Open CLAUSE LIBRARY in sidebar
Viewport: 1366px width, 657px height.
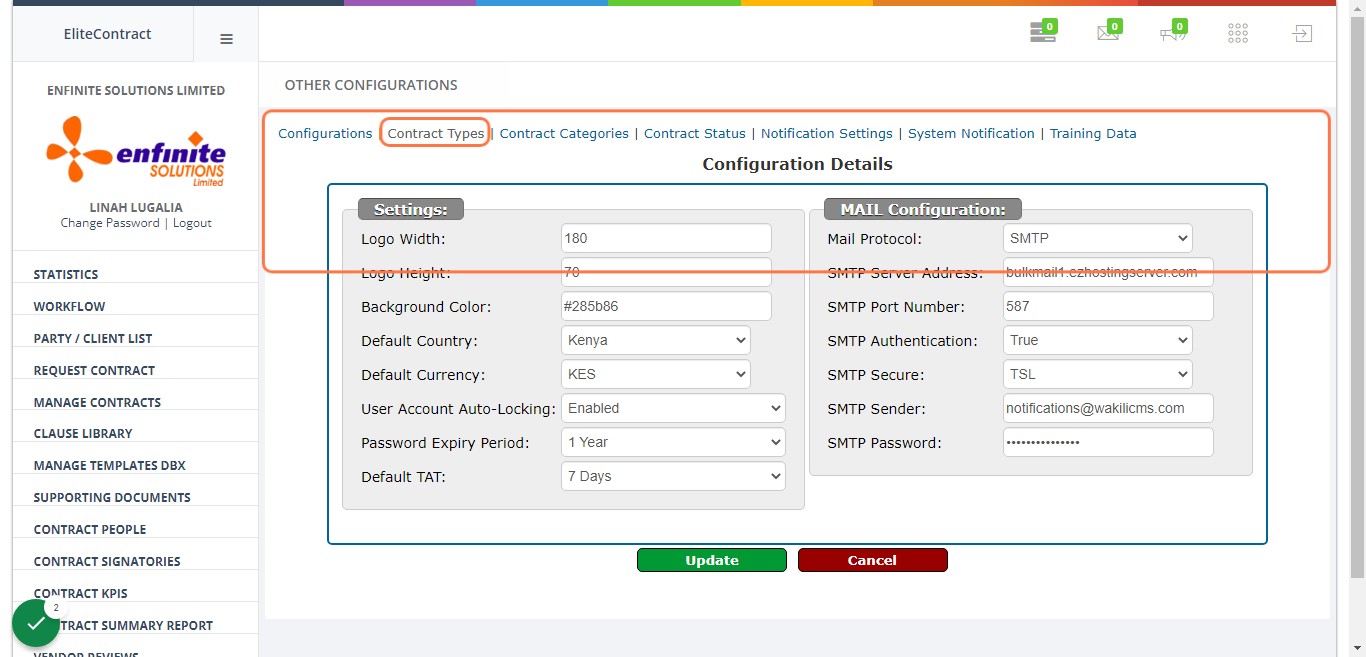coord(83,433)
